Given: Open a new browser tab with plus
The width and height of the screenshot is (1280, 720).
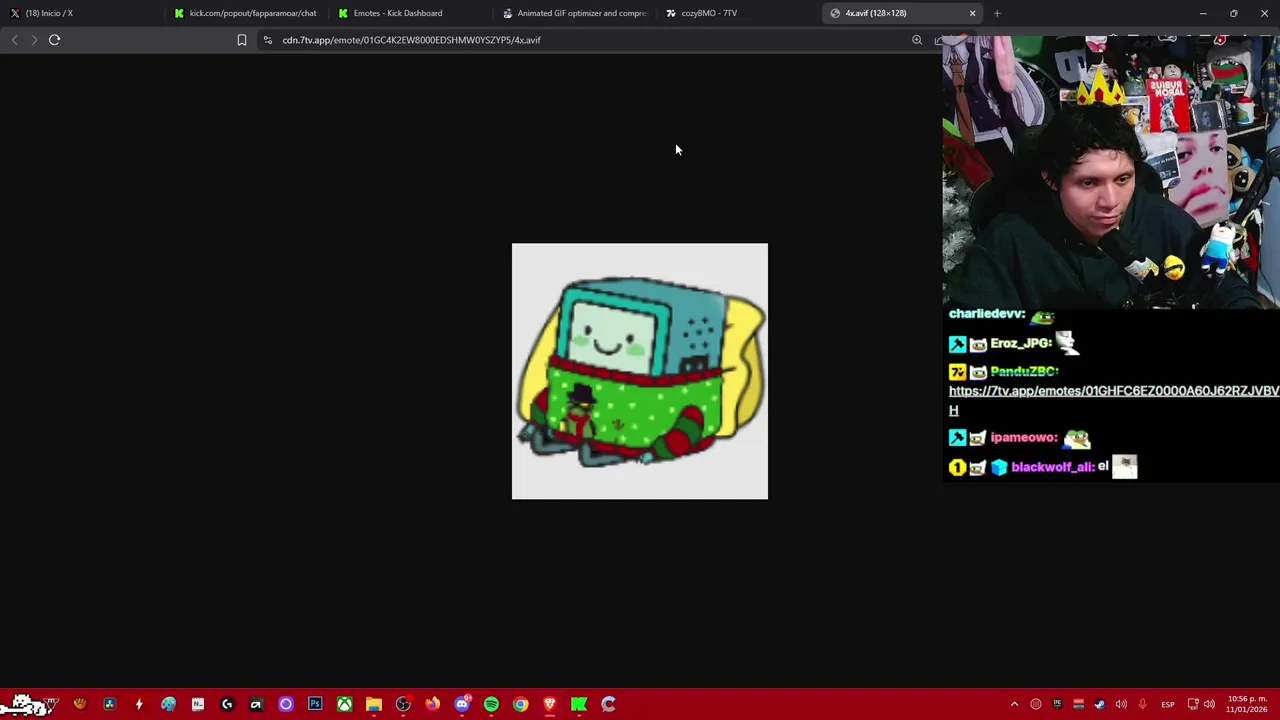Looking at the screenshot, I should point(997,13).
